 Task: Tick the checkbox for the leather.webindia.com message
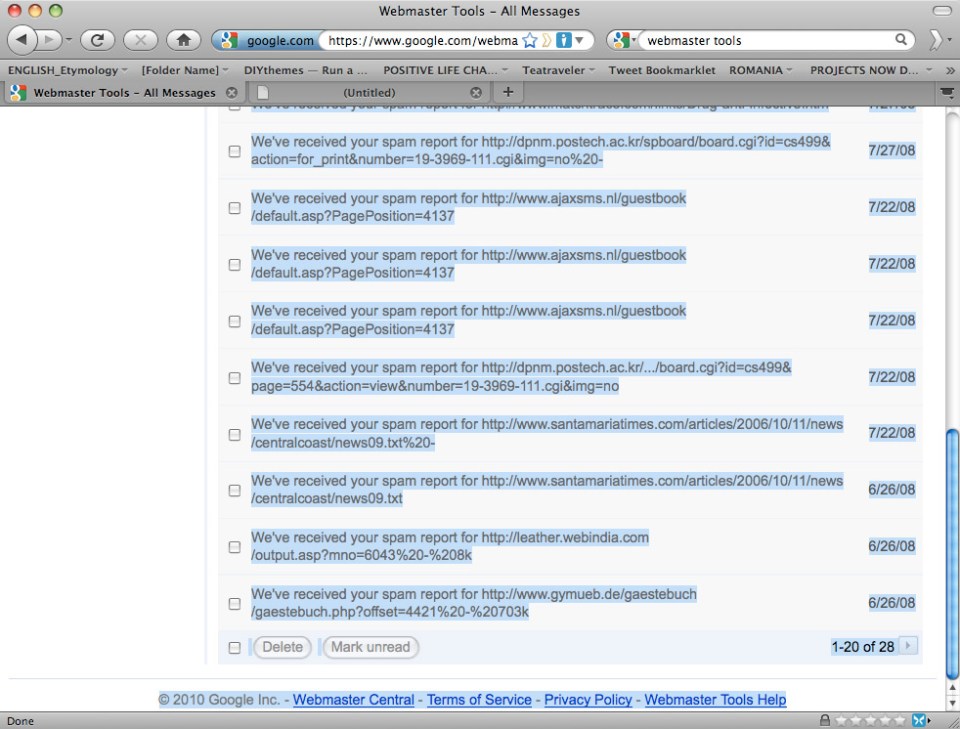(x=234, y=547)
